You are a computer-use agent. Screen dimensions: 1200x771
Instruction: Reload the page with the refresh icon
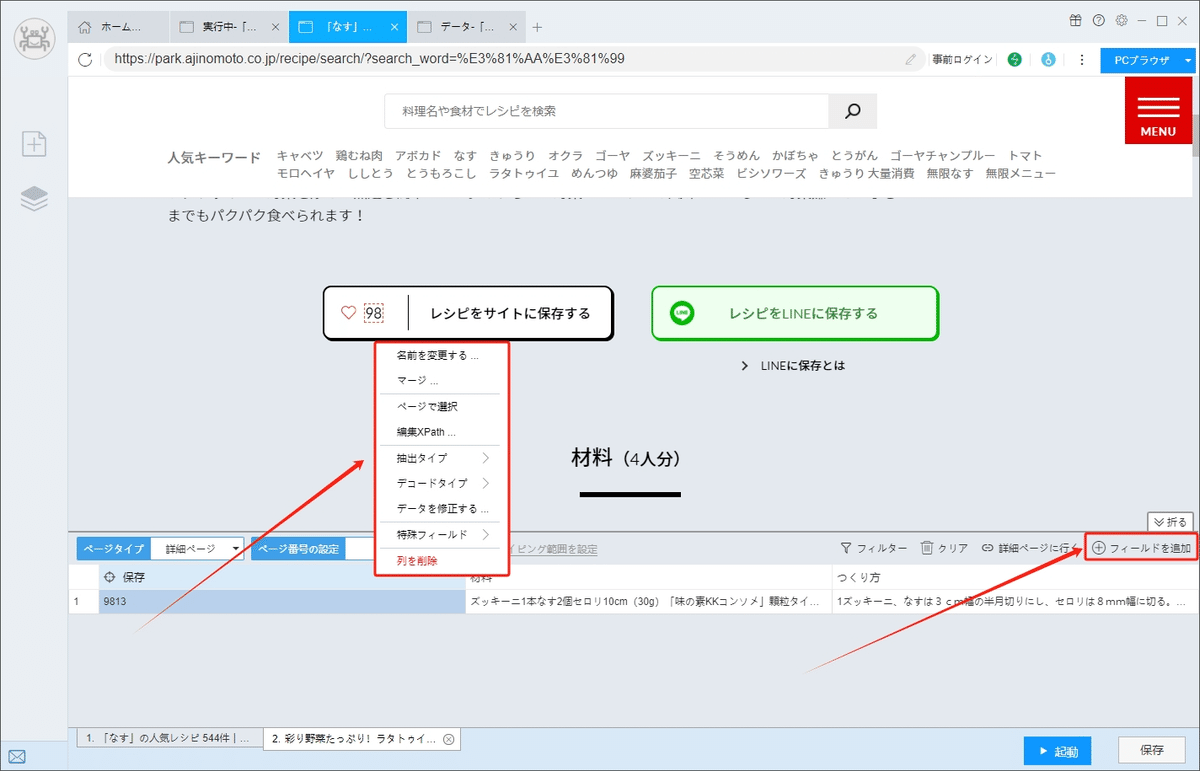[x=85, y=59]
